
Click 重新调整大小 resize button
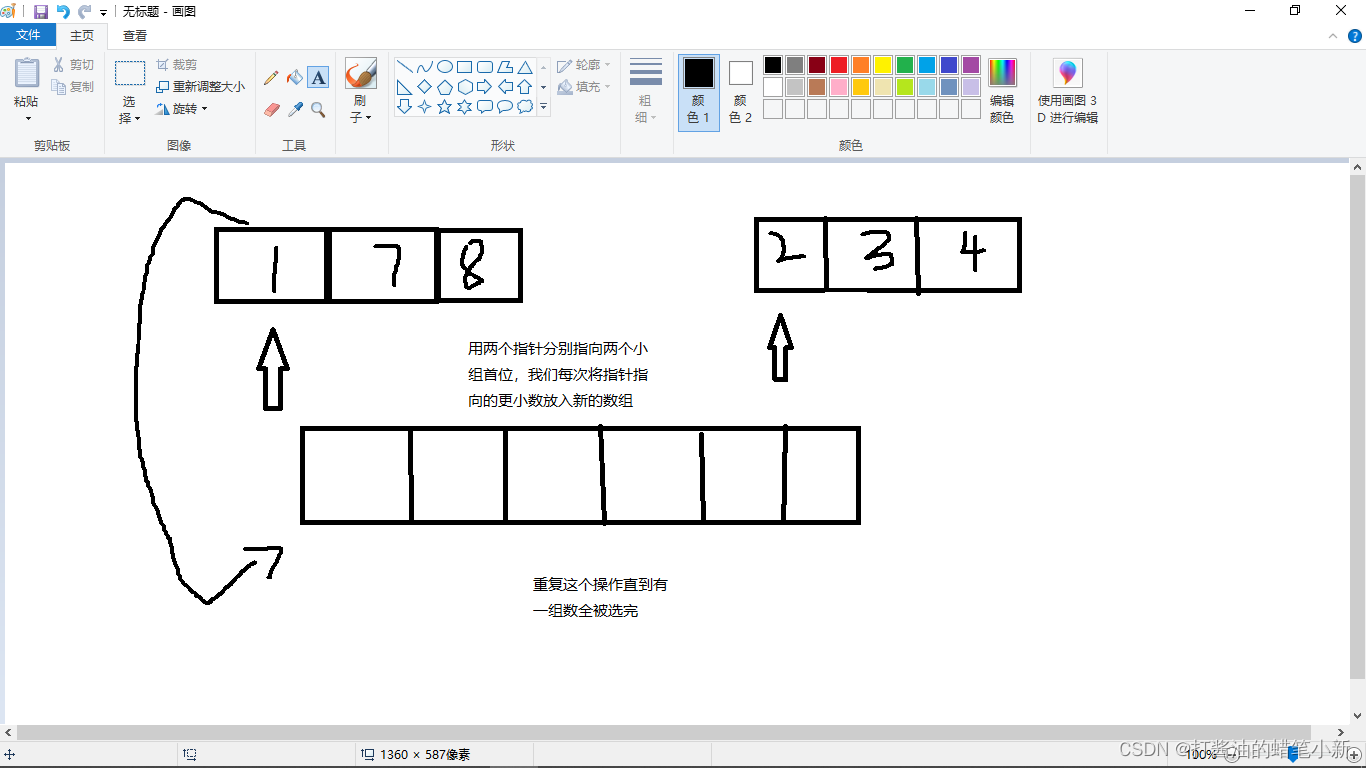click(201, 87)
